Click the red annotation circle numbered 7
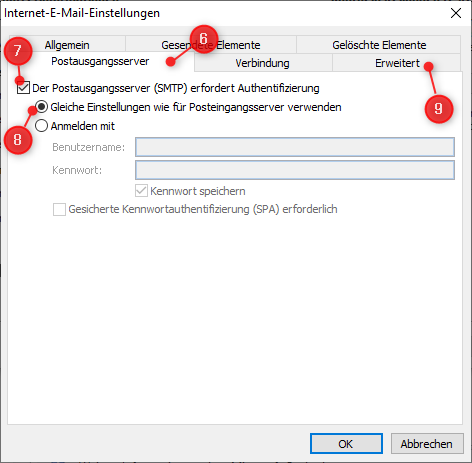Viewport: 472px width, 463px height. click(x=18, y=51)
